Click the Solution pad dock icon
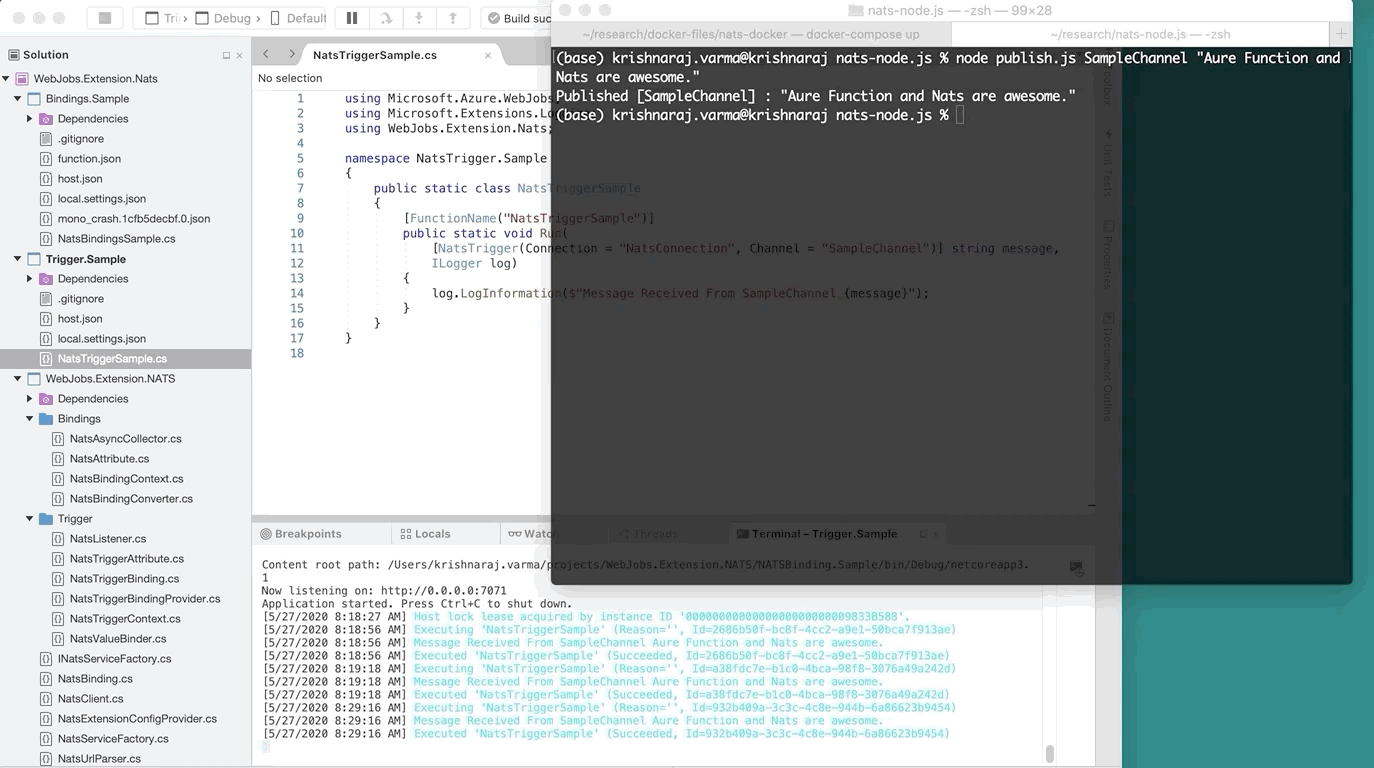 [x=227, y=56]
